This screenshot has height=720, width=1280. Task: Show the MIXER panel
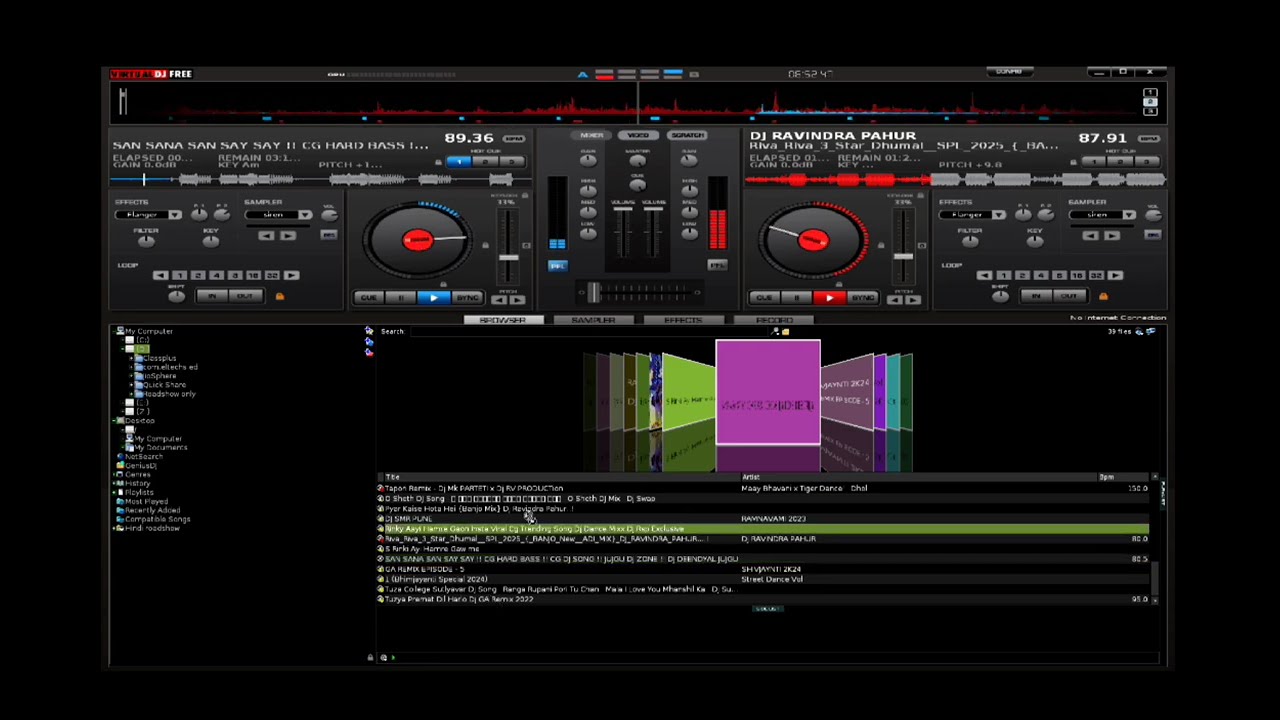pos(592,135)
